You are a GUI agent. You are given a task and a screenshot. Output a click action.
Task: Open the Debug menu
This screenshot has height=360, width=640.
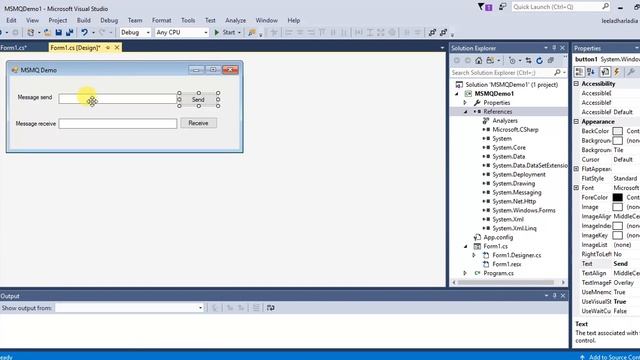(x=109, y=20)
